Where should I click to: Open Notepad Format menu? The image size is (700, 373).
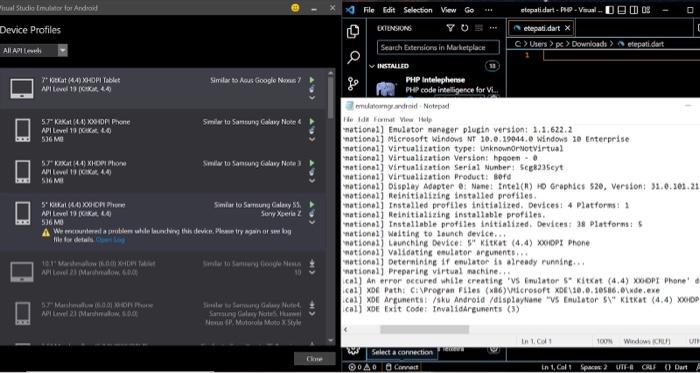[384, 120]
